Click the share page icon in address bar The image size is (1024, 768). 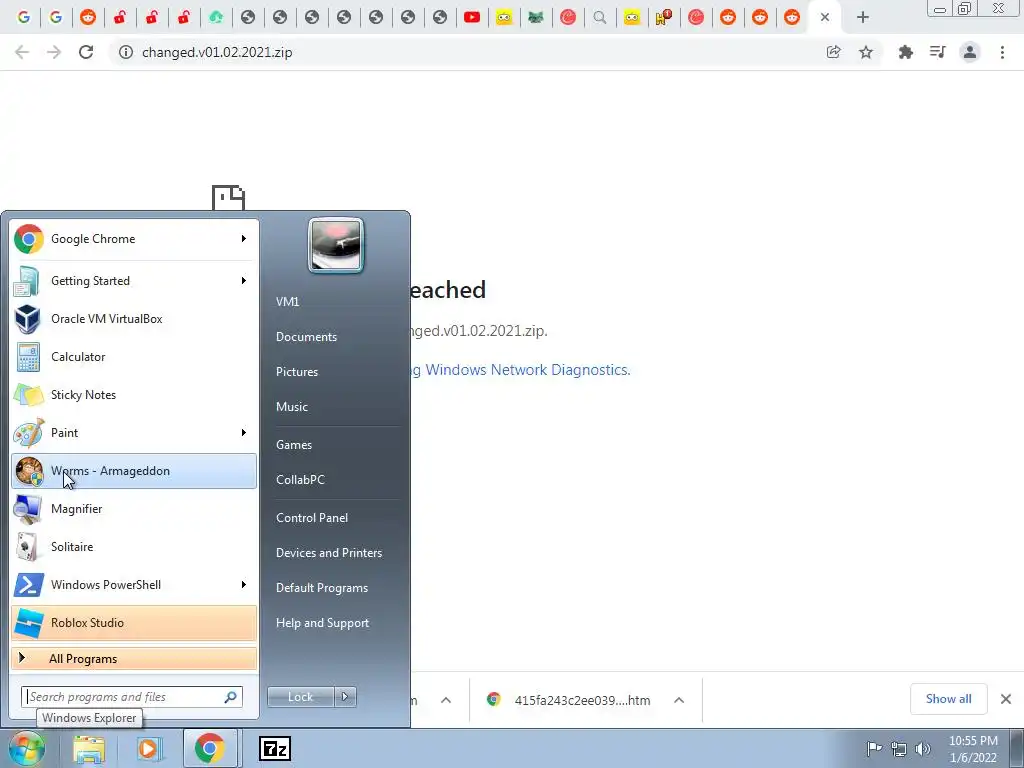click(833, 52)
